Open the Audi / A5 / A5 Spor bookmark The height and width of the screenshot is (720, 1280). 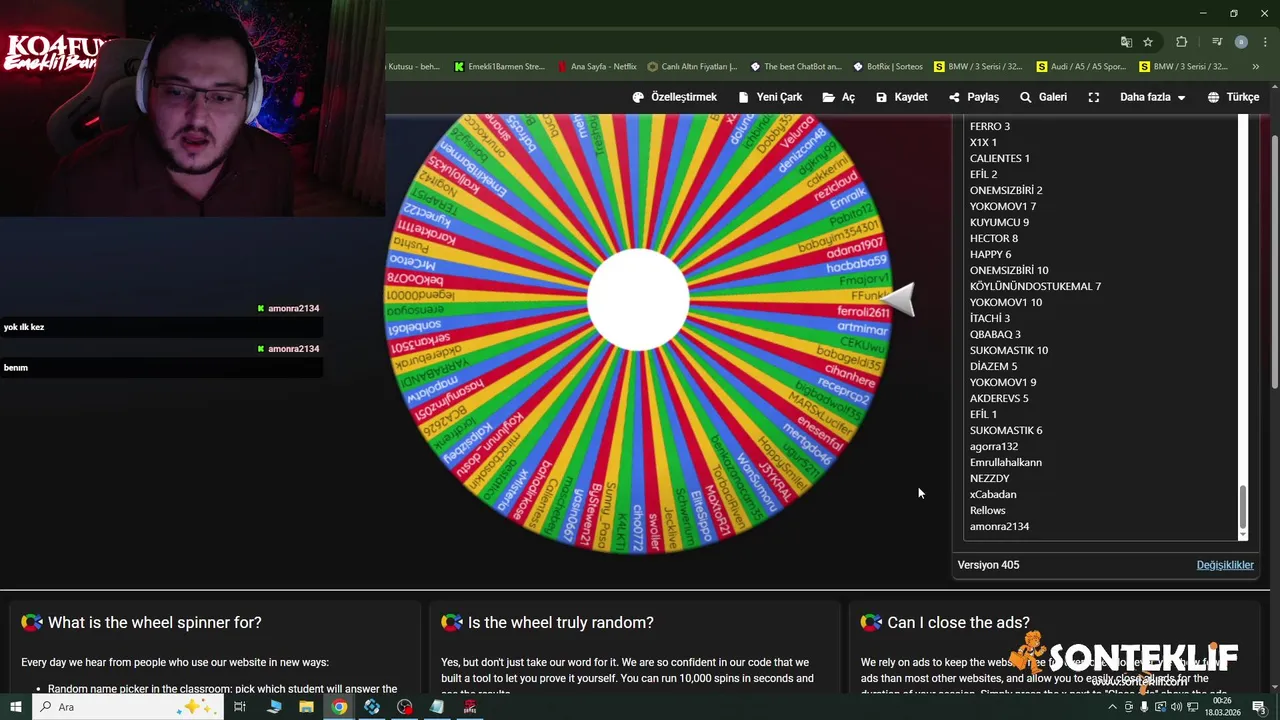point(1082,67)
